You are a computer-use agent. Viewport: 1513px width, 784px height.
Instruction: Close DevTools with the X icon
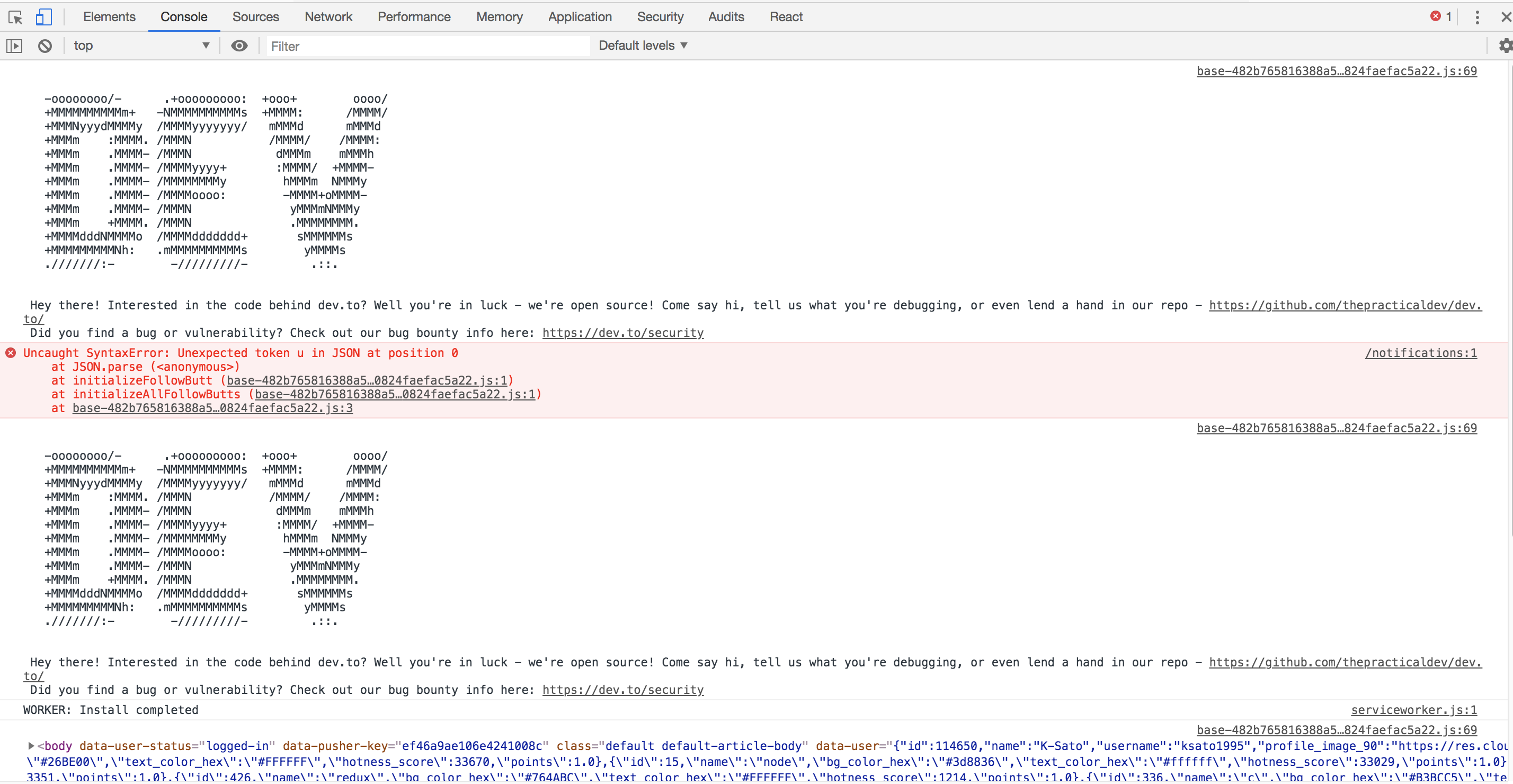click(1506, 17)
